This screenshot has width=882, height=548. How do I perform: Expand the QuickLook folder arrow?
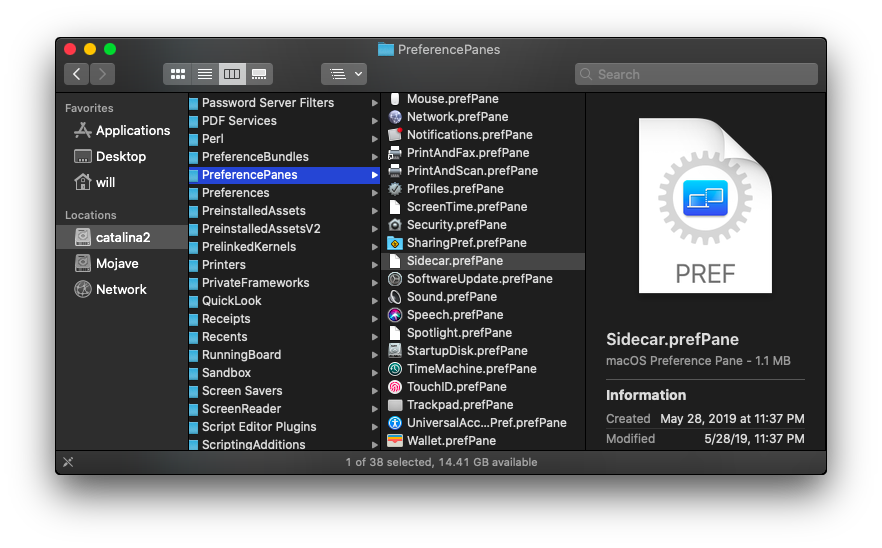[x=375, y=301]
